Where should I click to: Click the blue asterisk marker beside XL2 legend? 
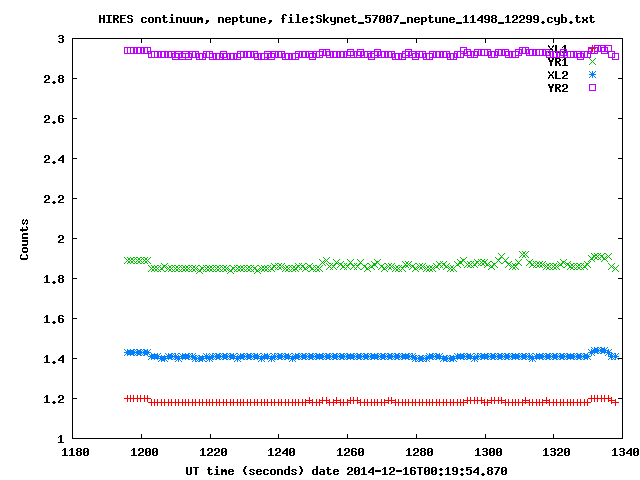pyautogui.click(x=592, y=75)
